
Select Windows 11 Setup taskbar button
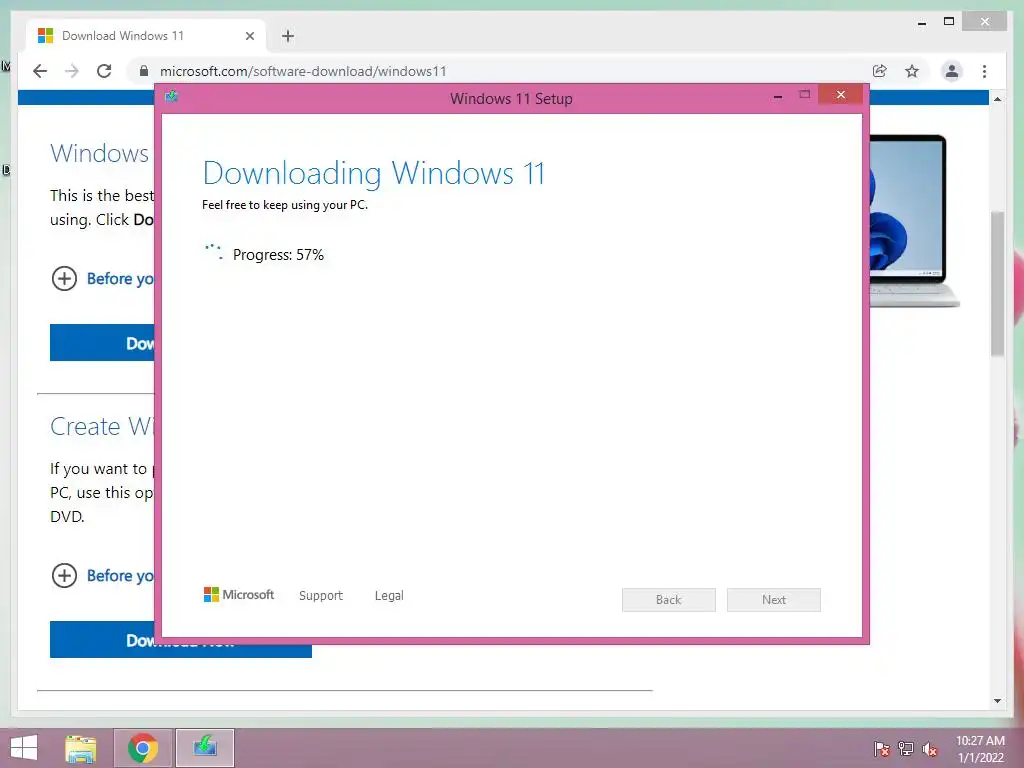tap(205, 748)
